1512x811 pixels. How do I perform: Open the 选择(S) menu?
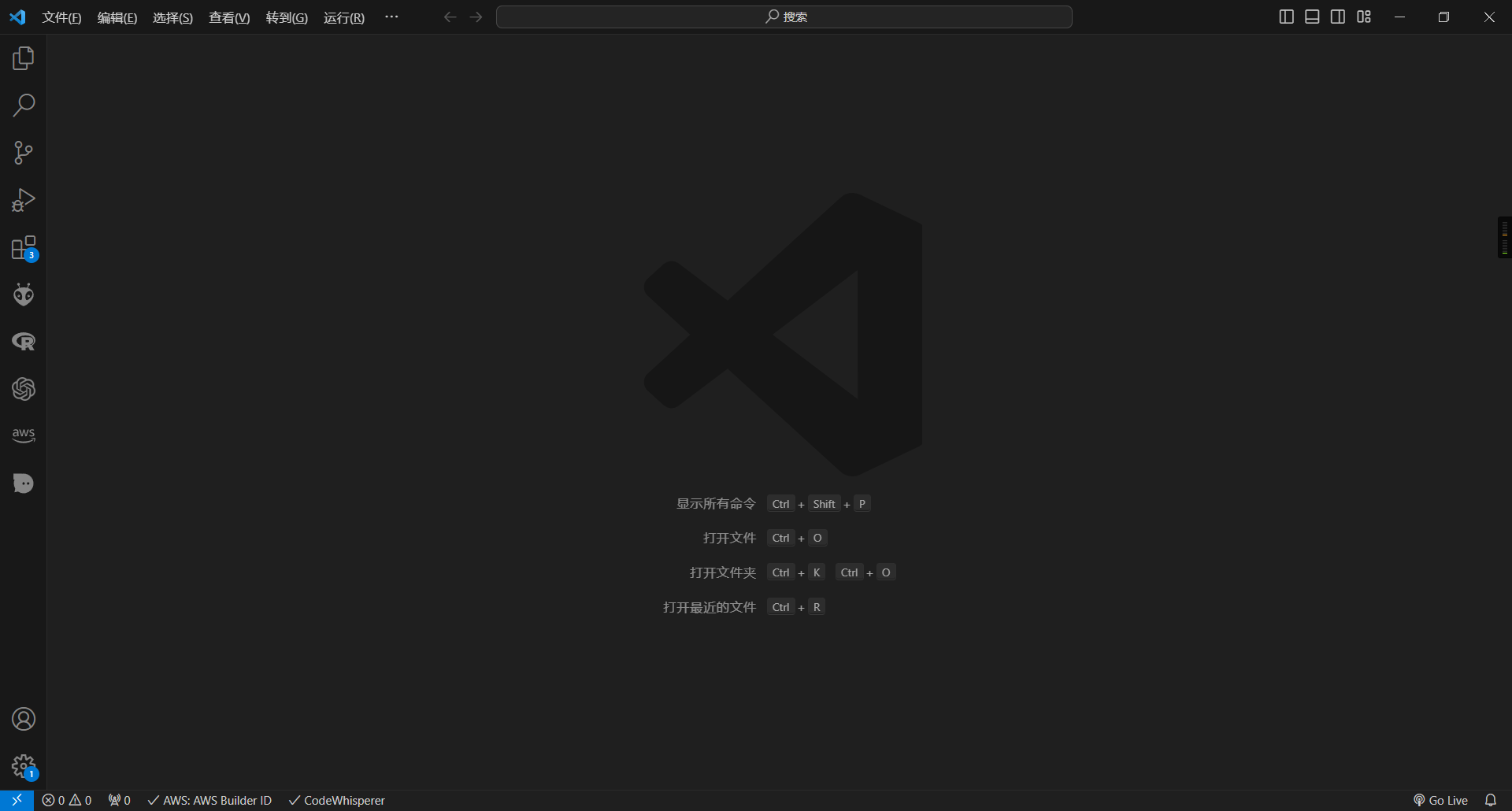point(172,17)
